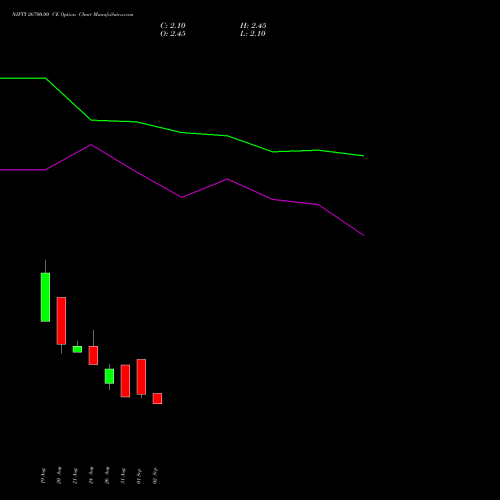The image size is (500, 500).
Task: Select the green candle for 26 Aug
Action: click(x=109, y=376)
